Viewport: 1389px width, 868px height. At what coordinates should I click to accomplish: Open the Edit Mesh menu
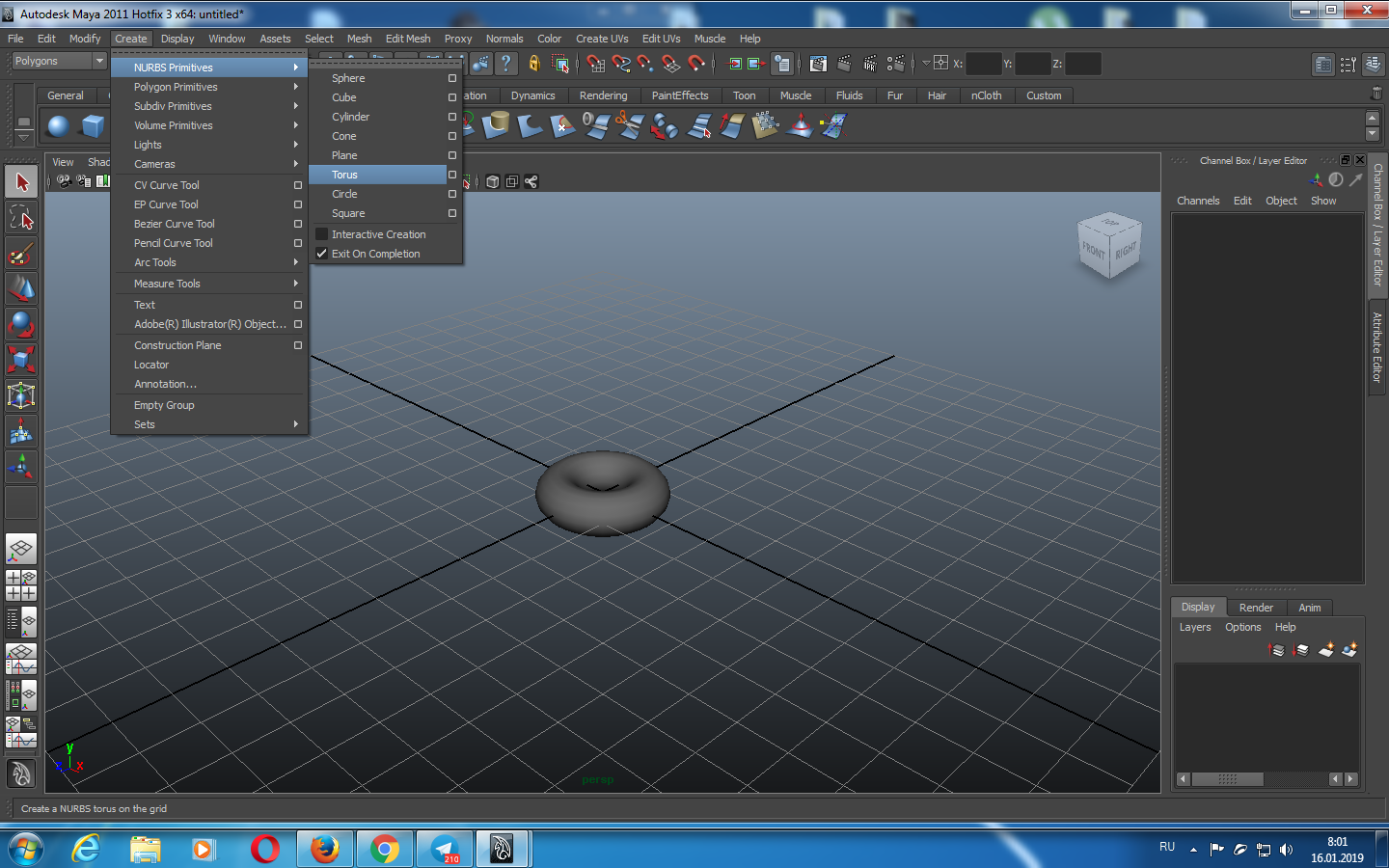pyautogui.click(x=408, y=39)
